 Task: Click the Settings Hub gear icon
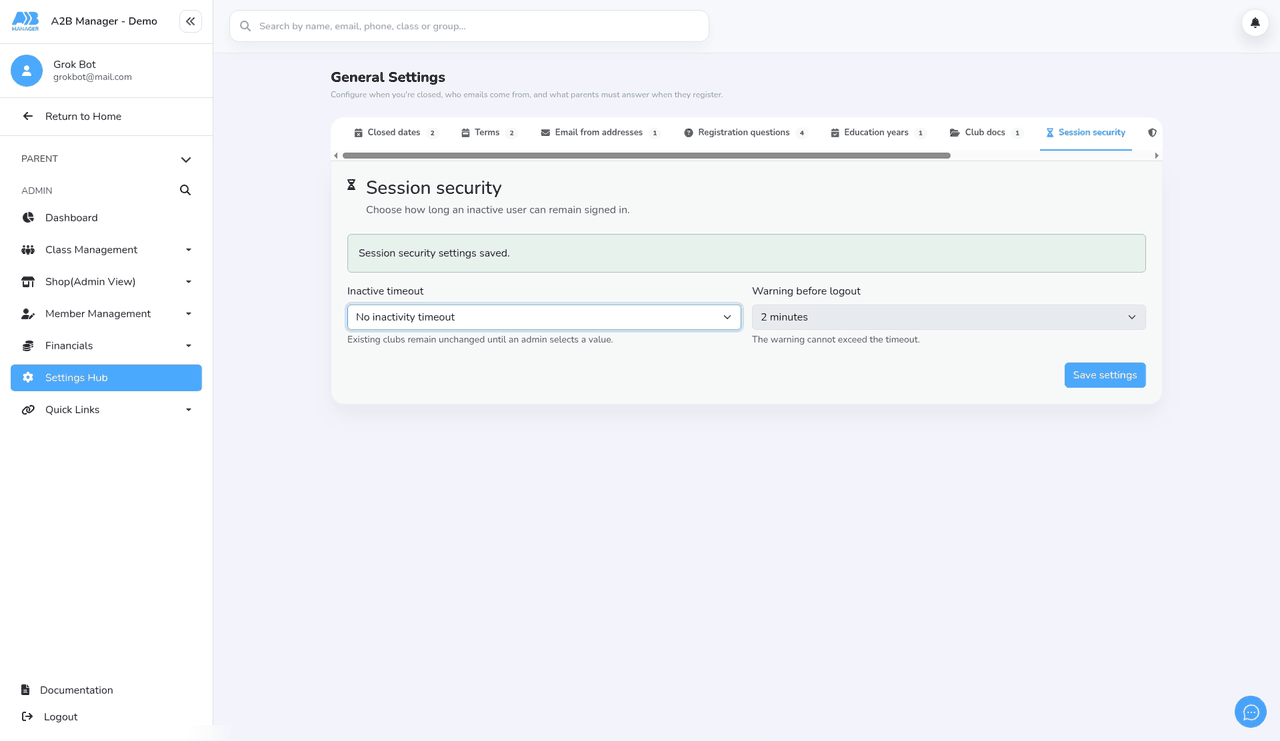28,378
